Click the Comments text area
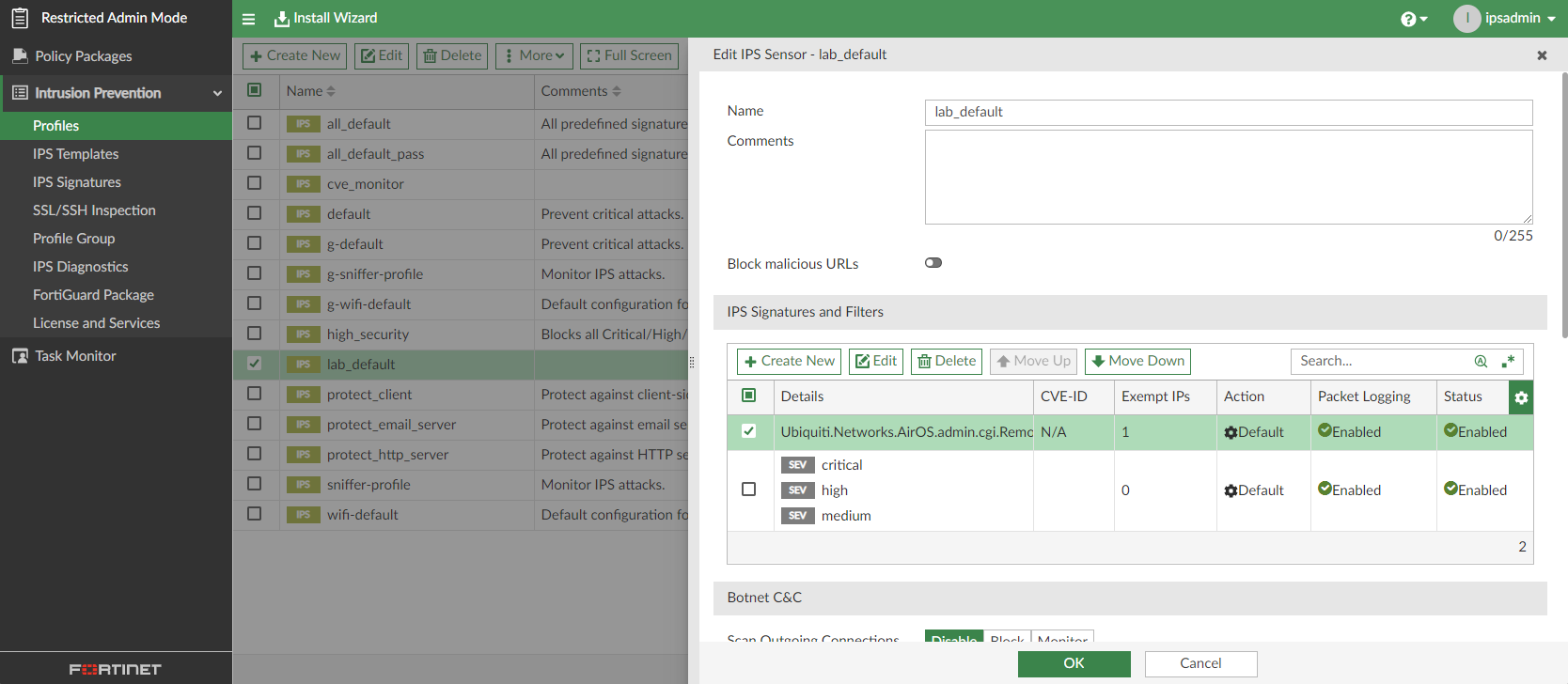1568x684 pixels. pyautogui.click(x=1229, y=177)
